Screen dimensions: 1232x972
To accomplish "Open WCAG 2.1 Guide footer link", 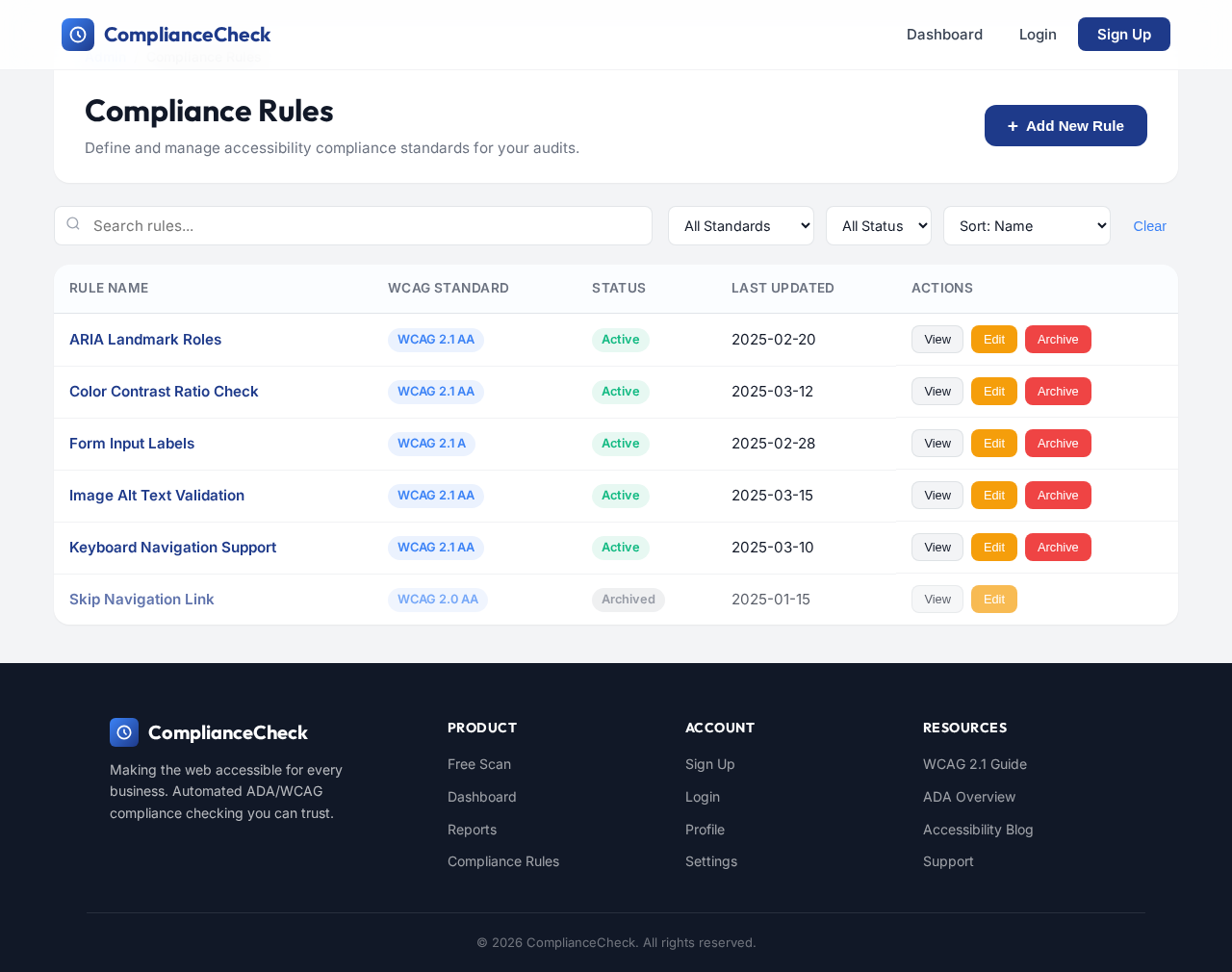I will pyautogui.click(x=975, y=764).
